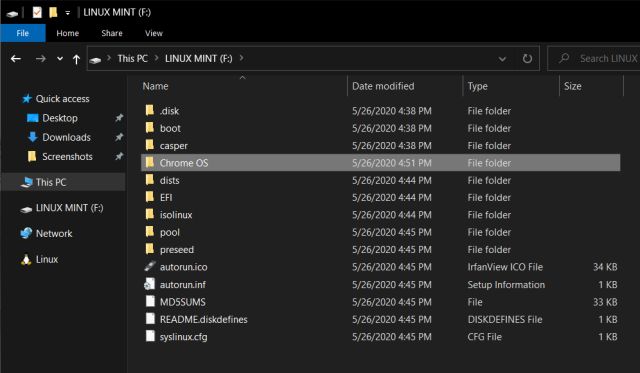Expand the chevron after LINUX MINT (F:) breadcrumb
This screenshot has width=640, height=373.
point(242,58)
